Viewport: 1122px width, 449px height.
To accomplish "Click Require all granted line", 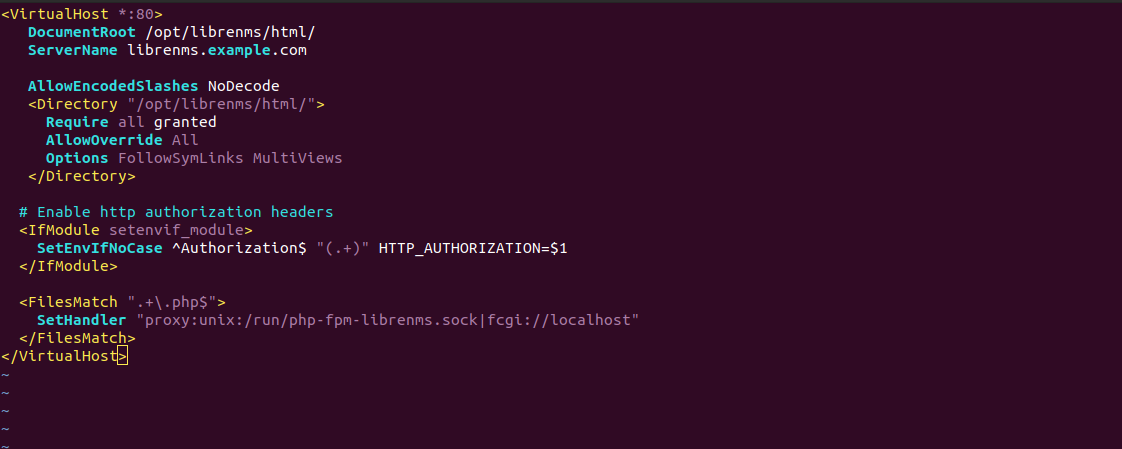I will [x=131, y=122].
